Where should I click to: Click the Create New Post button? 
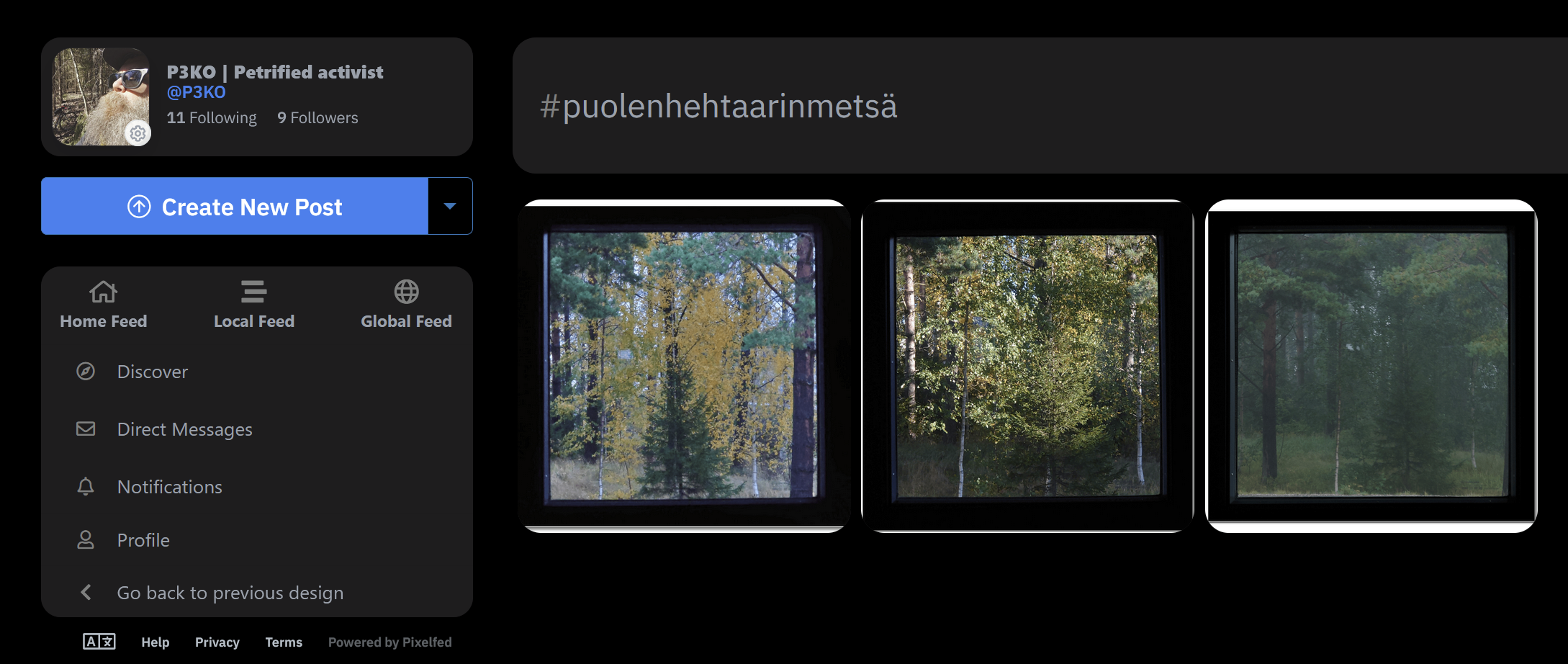coord(235,206)
